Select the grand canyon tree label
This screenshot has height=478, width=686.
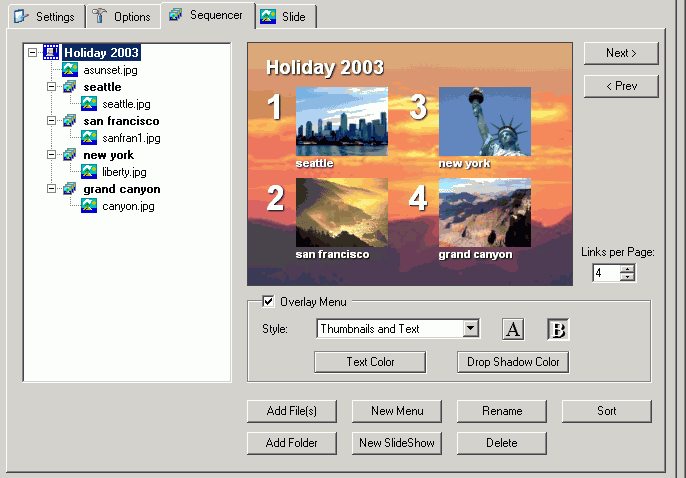[122, 189]
